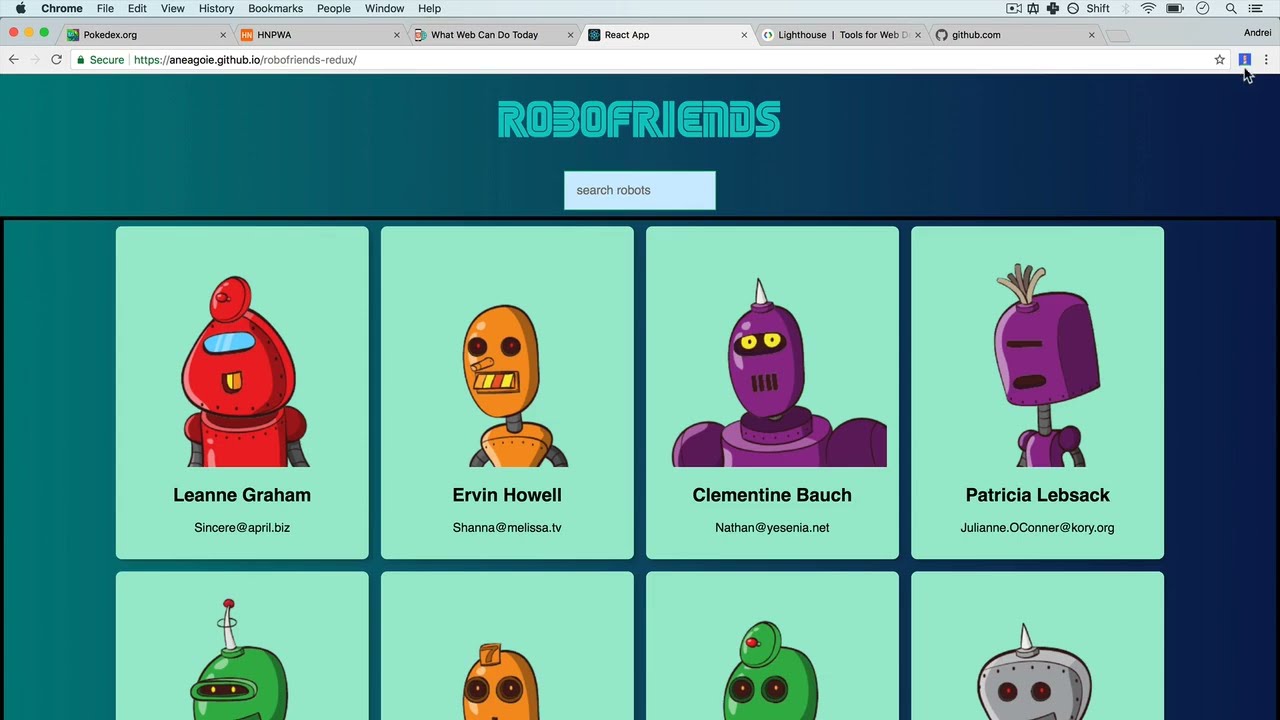Open the People menu
The width and height of the screenshot is (1280, 720).
pos(334,8)
